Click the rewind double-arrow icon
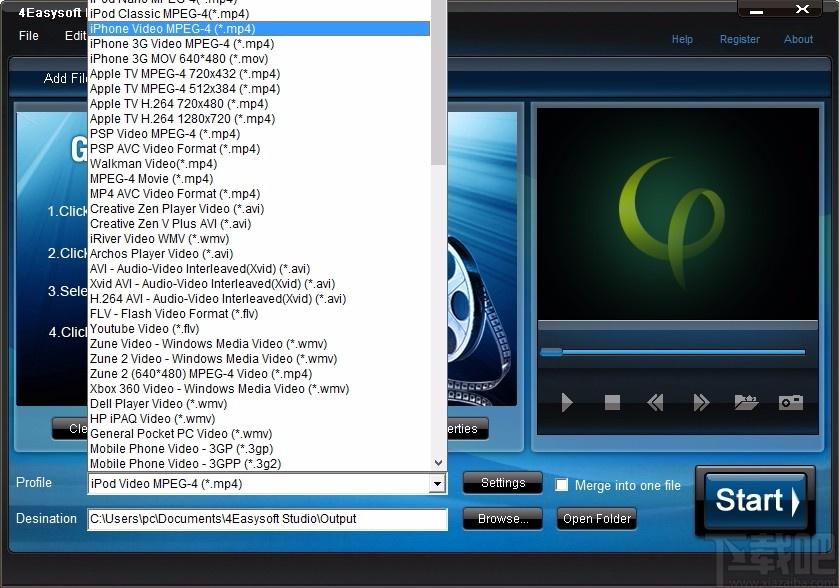 [655, 403]
